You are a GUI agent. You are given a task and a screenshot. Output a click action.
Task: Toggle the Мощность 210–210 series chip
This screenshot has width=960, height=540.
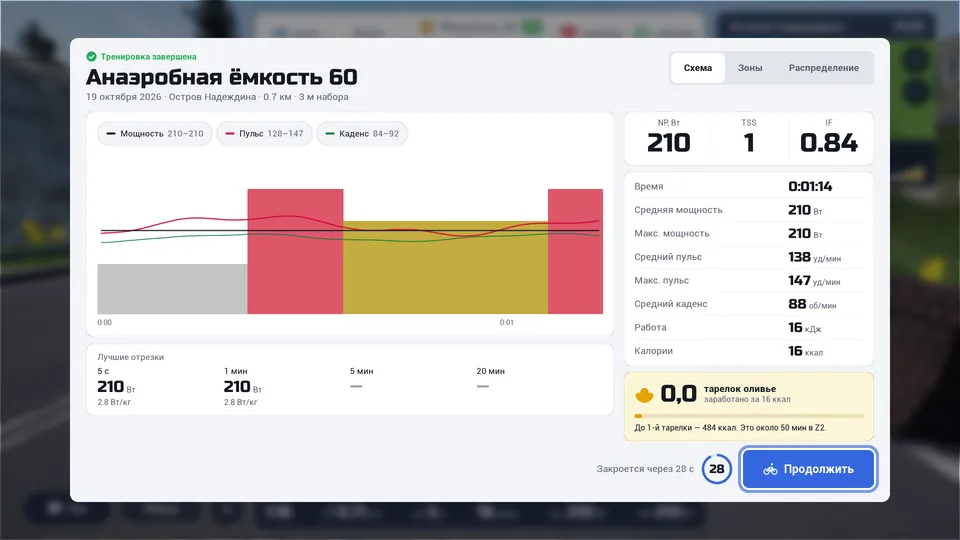(x=155, y=133)
